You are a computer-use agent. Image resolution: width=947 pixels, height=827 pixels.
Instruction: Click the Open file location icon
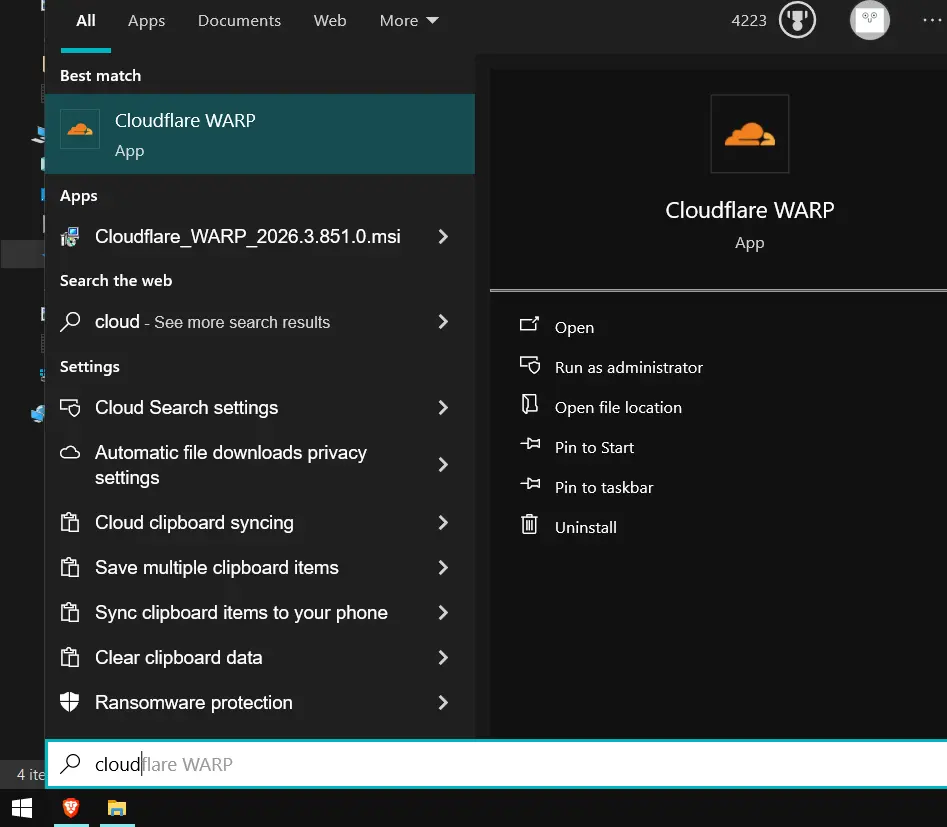coord(530,404)
